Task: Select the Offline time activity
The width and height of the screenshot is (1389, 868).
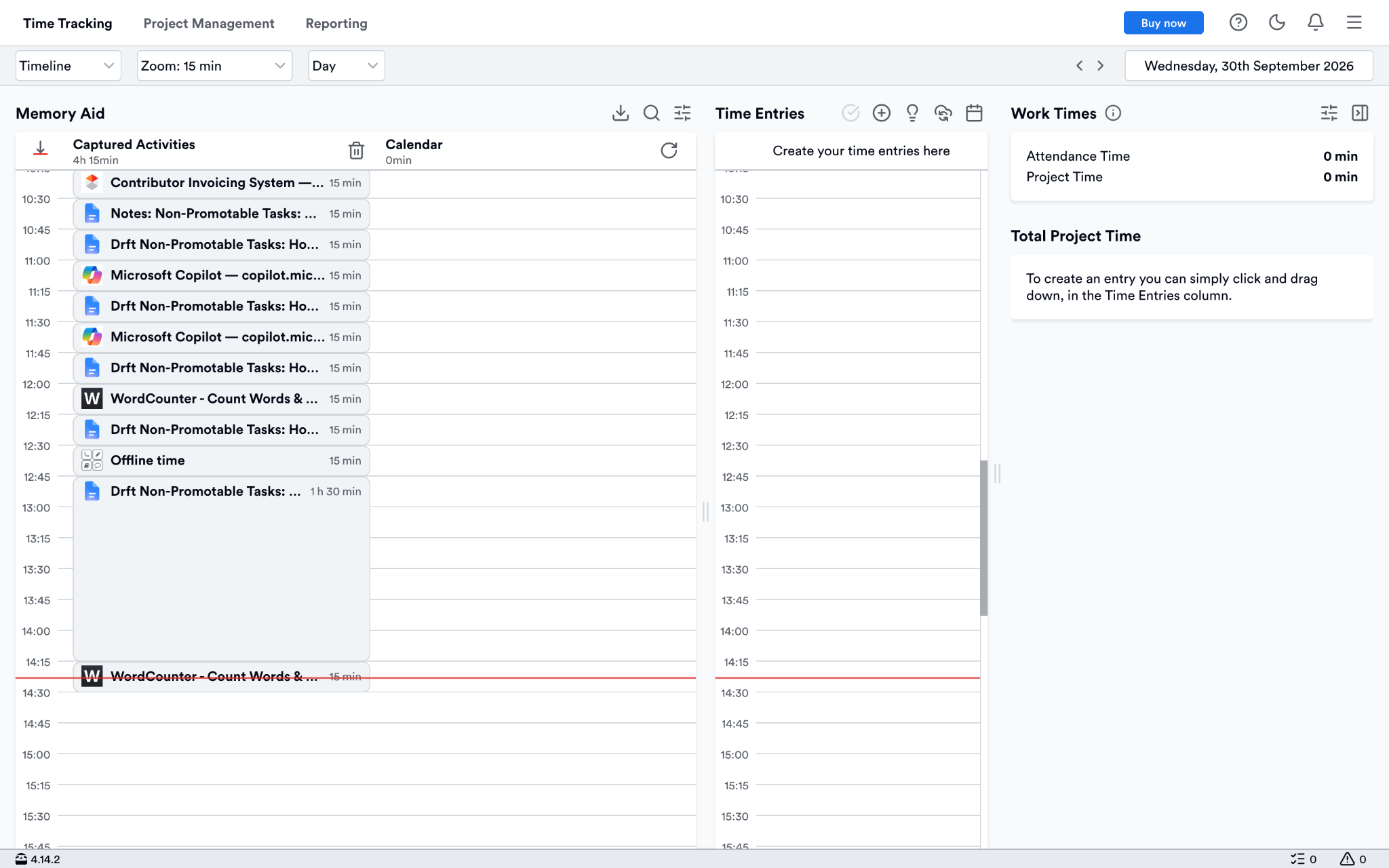Action: coord(221,460)
